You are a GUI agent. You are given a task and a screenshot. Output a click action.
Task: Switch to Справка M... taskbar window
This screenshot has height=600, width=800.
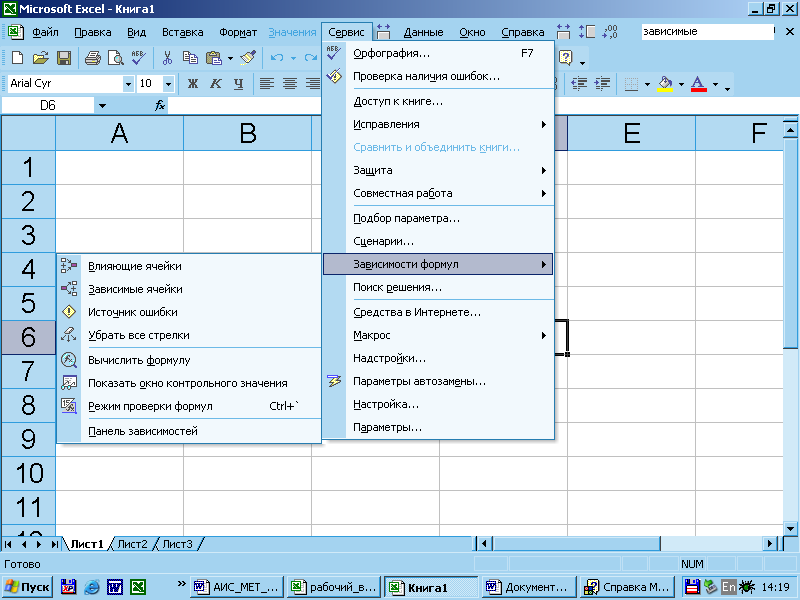pos(628,587)
